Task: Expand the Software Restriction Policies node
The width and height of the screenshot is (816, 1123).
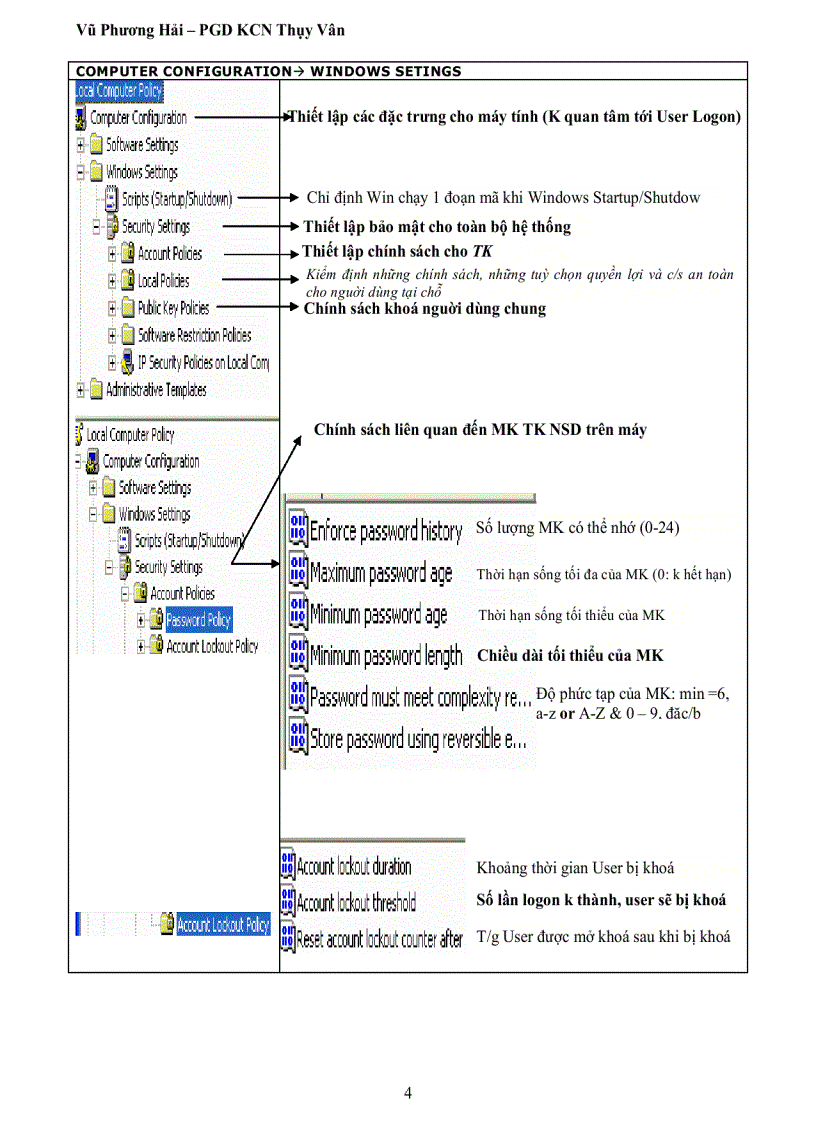Action: pos(110,335)
